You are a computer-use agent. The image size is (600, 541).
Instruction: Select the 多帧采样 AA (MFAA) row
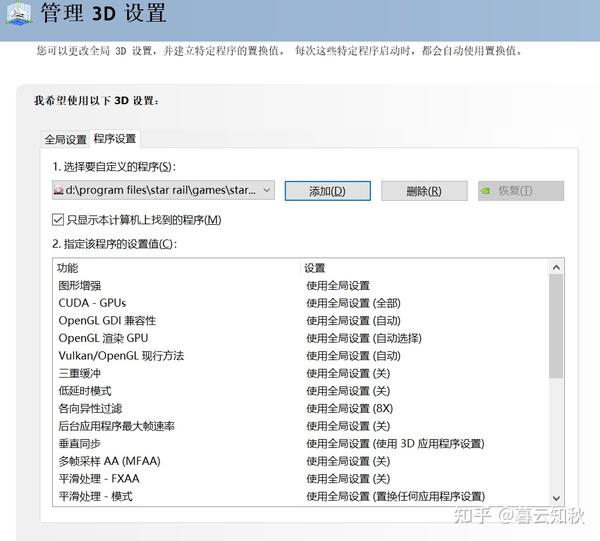tap(301, 461)
